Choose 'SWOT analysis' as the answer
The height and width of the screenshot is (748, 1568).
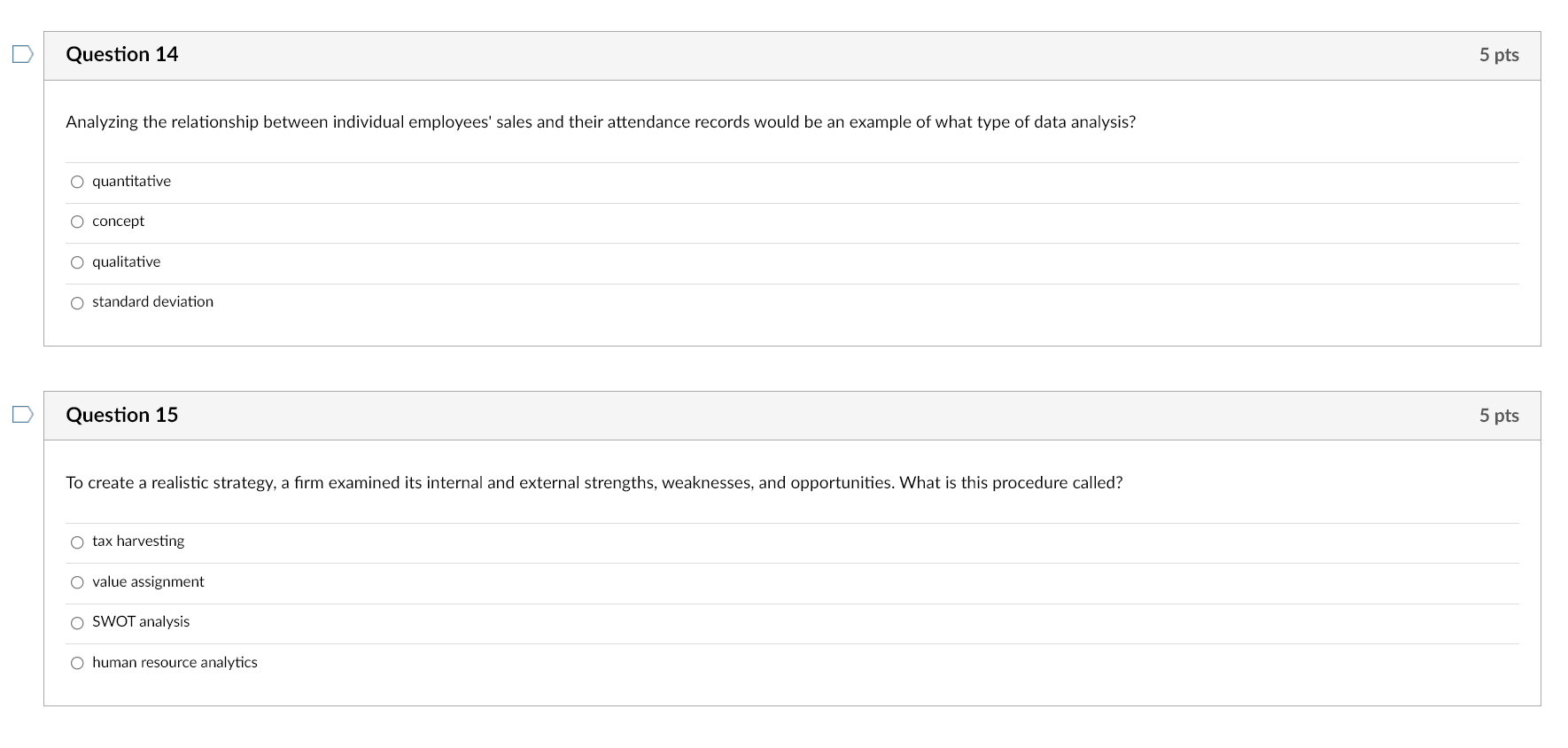coord(78,622)
